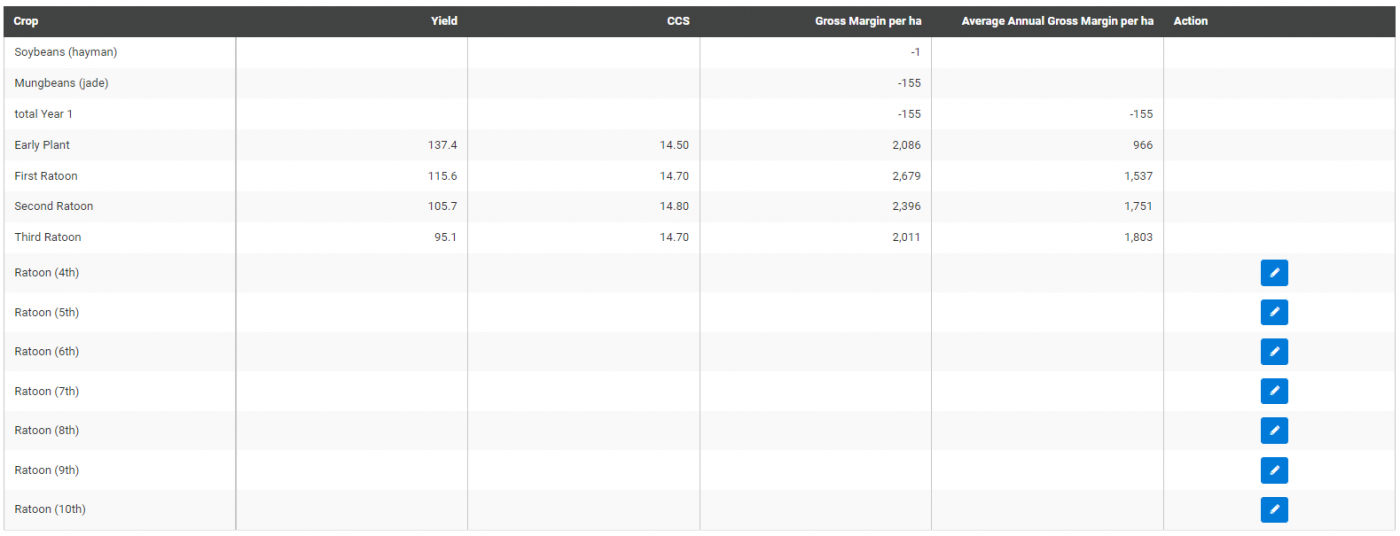Select the Mungbeans (jade) row

61,83
